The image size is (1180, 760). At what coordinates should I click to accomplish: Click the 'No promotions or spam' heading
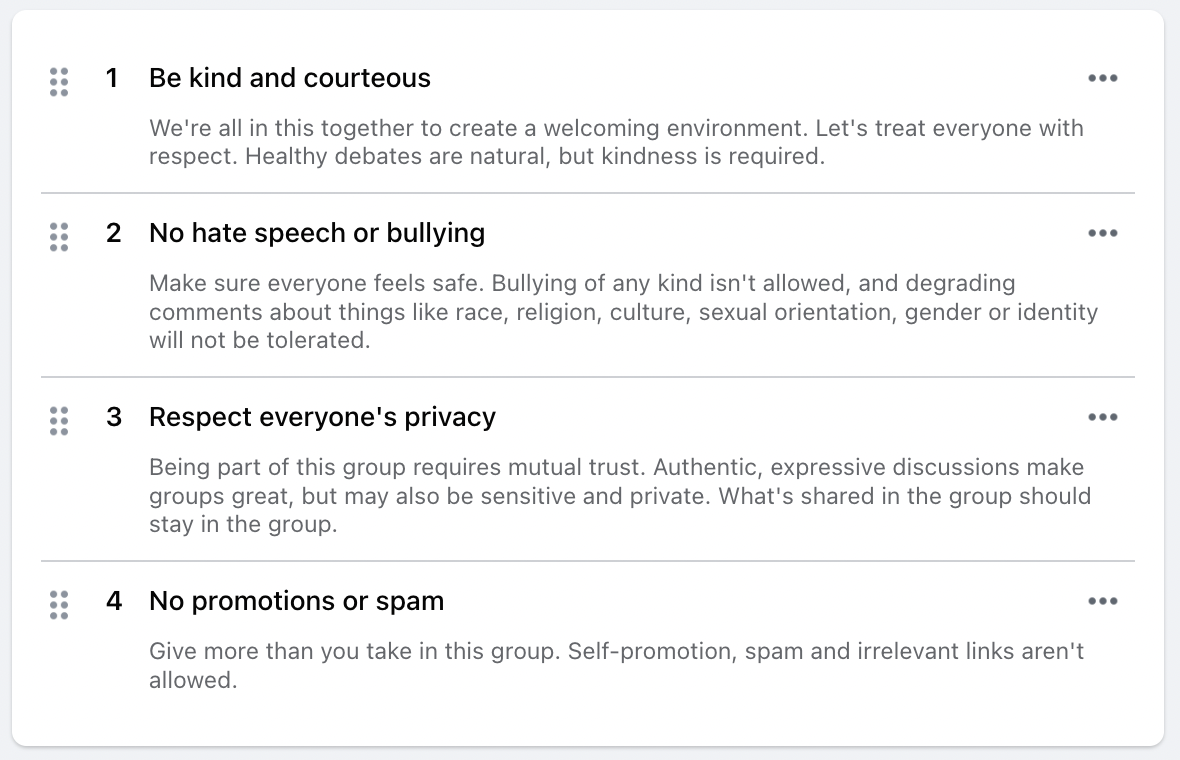(x=297, y=601)
